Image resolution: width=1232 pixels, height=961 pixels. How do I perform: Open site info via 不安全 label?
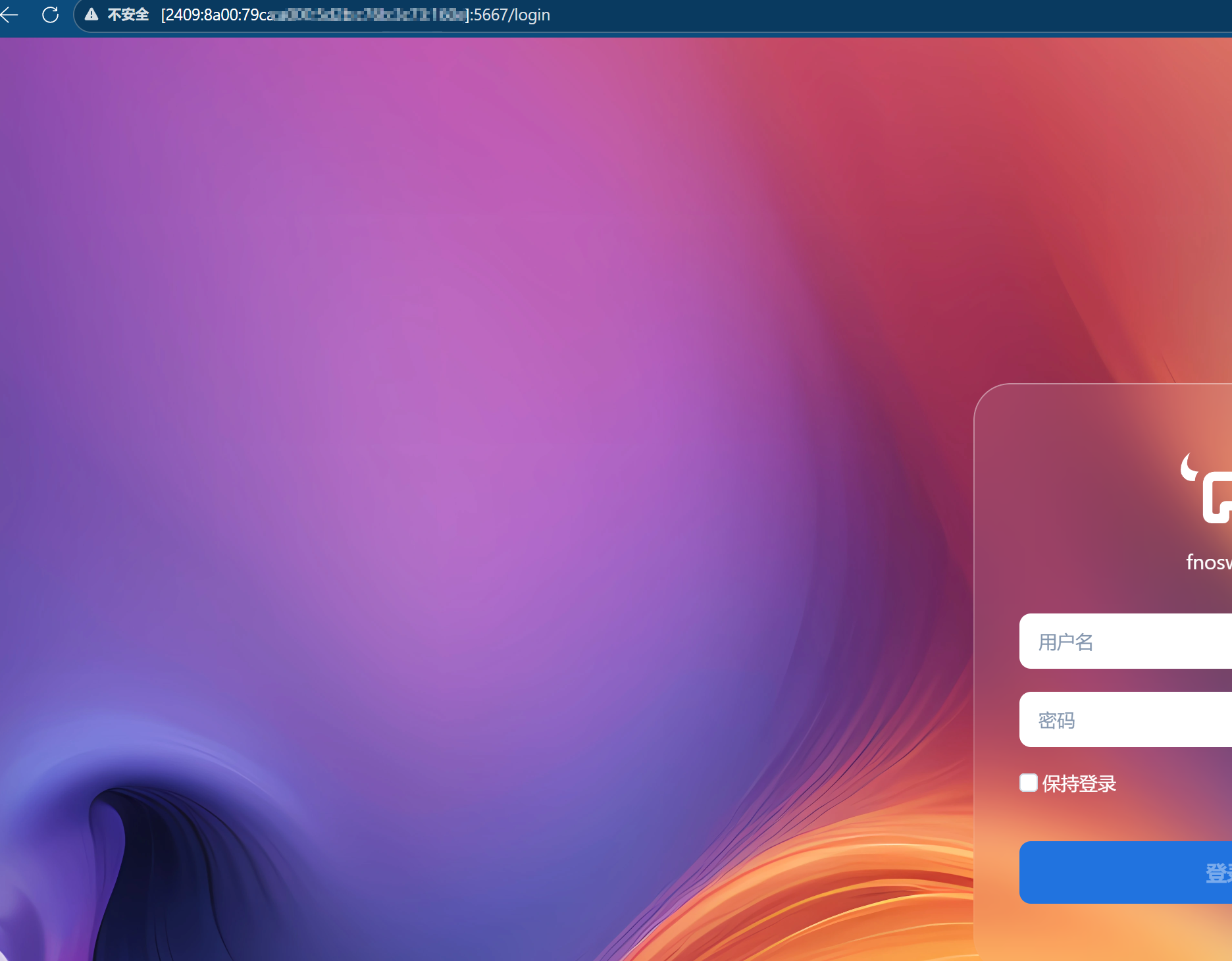(128, 14)
